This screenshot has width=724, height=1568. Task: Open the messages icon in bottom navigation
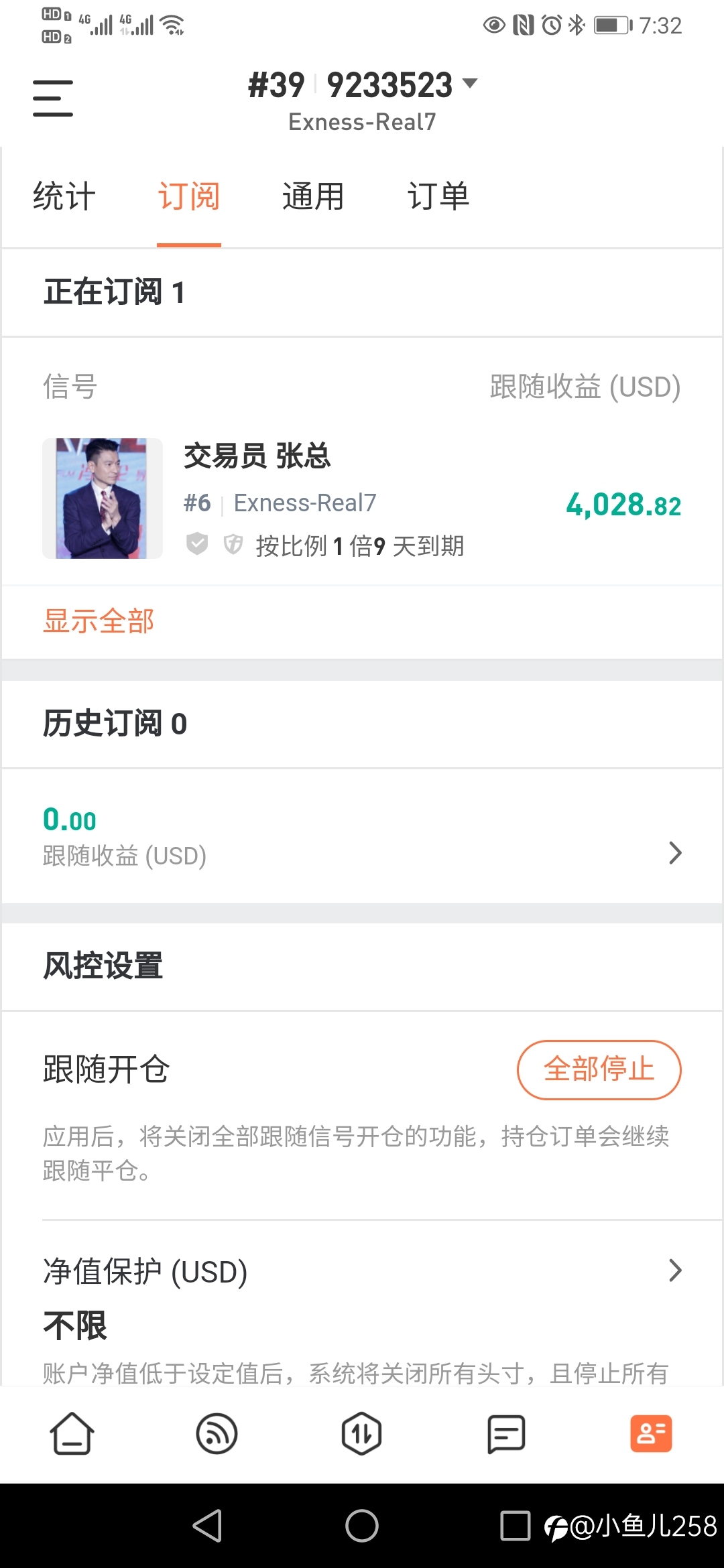click(506, 1434)
